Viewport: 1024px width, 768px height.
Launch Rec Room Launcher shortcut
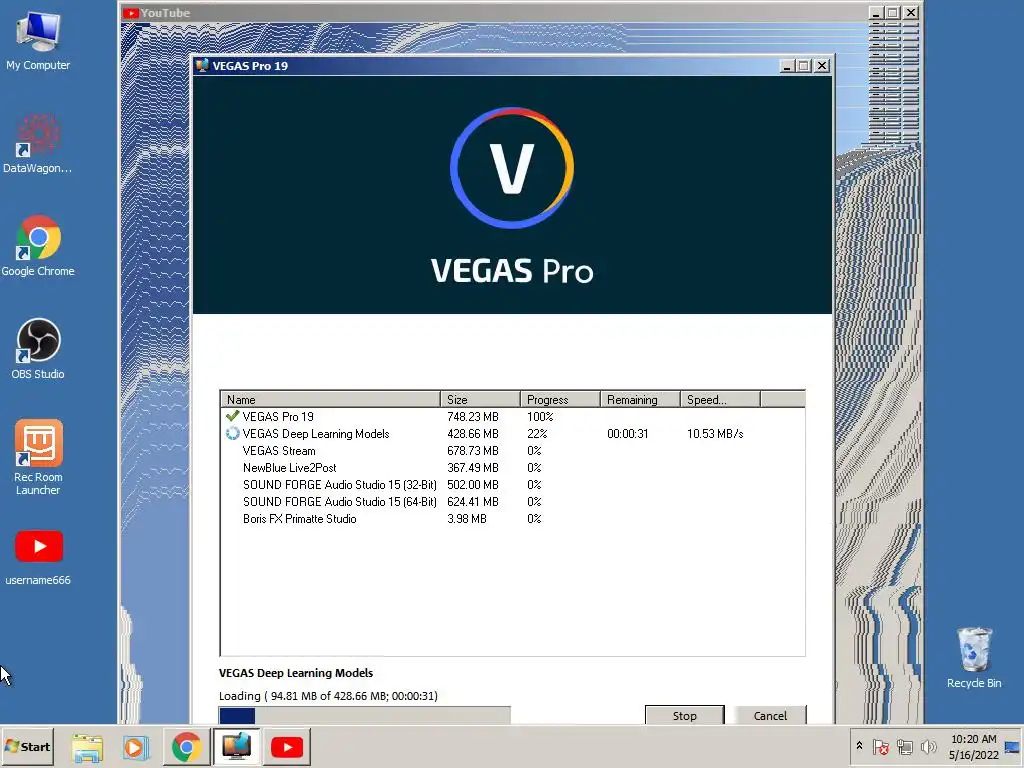pos(38,457)
